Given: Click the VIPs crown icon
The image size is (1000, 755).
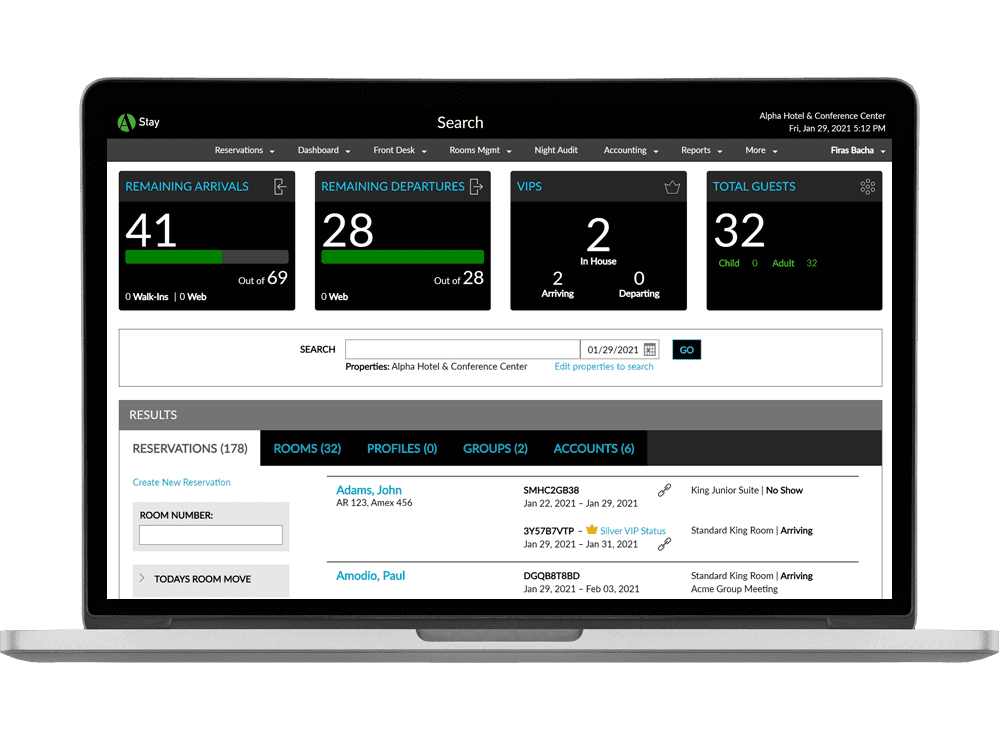Looking at the screenshot, I should [672, 187].
